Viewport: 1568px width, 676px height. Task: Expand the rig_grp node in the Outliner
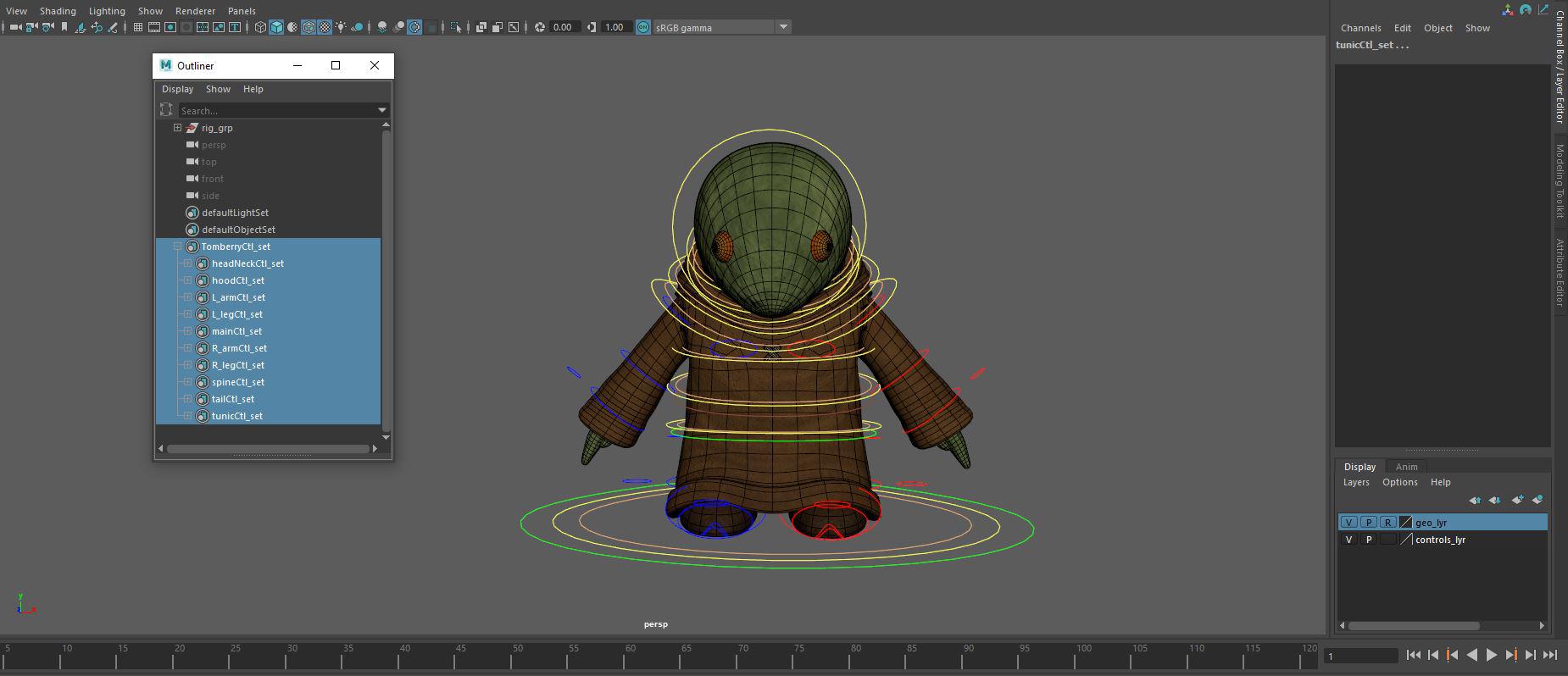177,128
